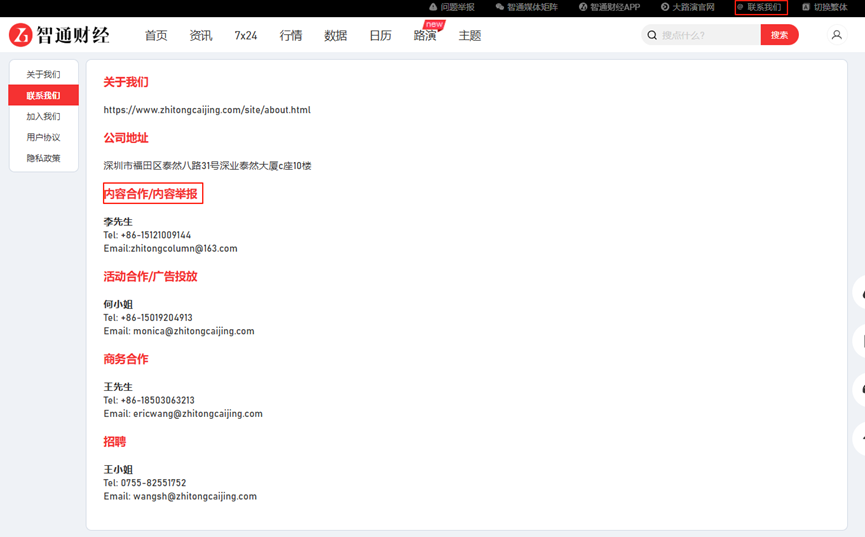The image size is (865, 537).
Task: Open the 7x24 navigation item
Action: [x=245, y=35]
